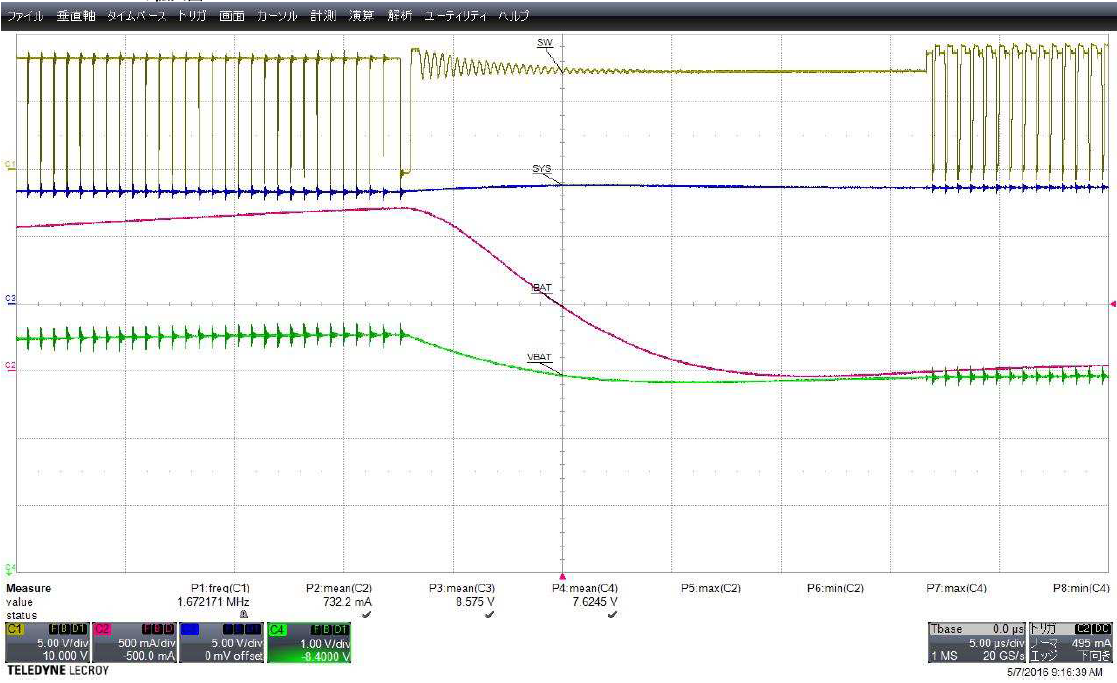1117x683 pixels.
Task: Click the checkmark status icon under P2
Action: 366,614
